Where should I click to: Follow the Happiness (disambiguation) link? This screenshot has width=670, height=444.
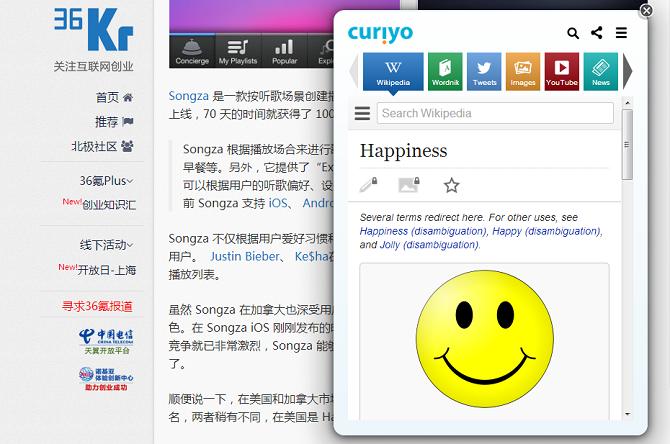(x=423, y=231)
